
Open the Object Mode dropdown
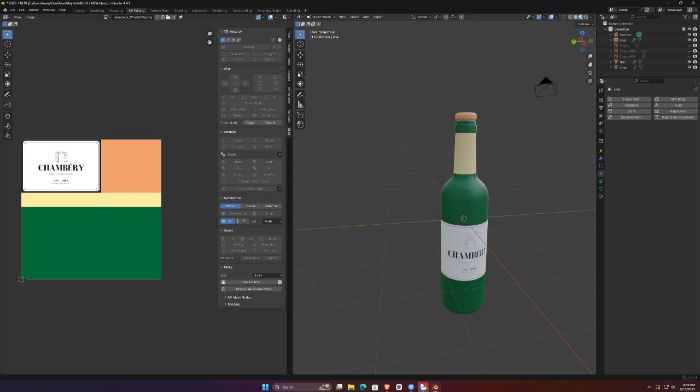point(321,17)
